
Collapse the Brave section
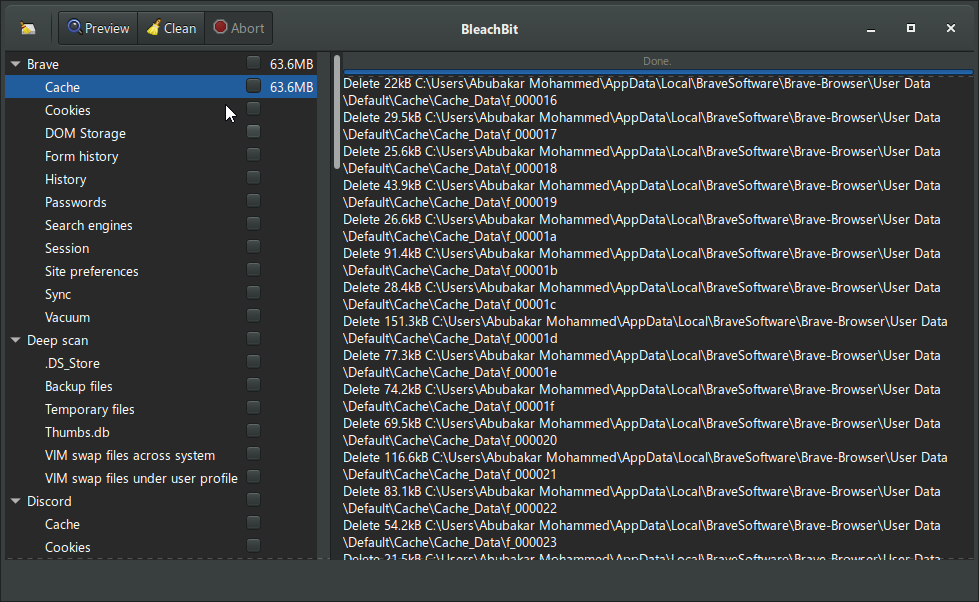15,63
